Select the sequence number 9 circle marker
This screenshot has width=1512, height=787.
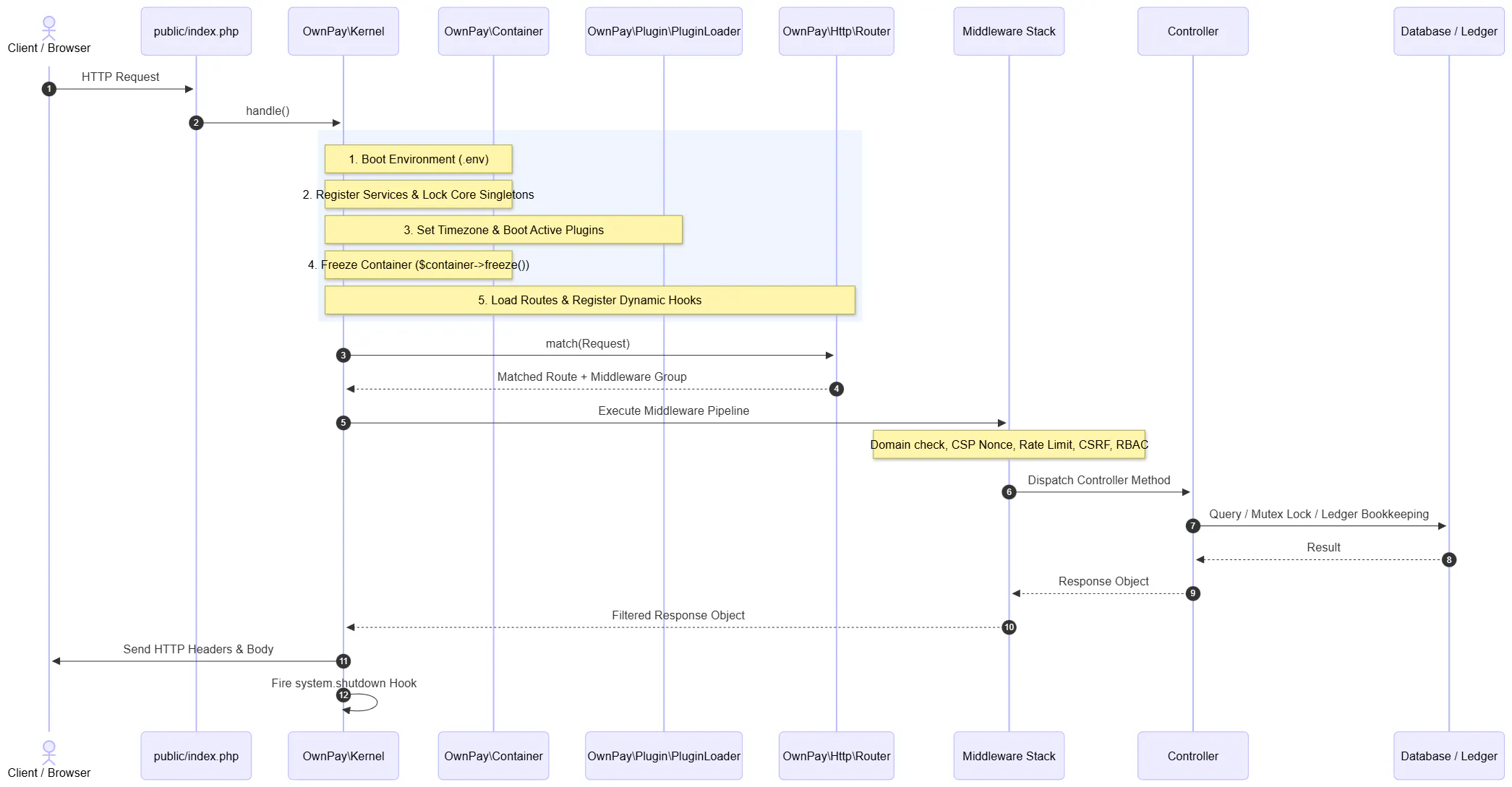click(x=1193, y=593)
